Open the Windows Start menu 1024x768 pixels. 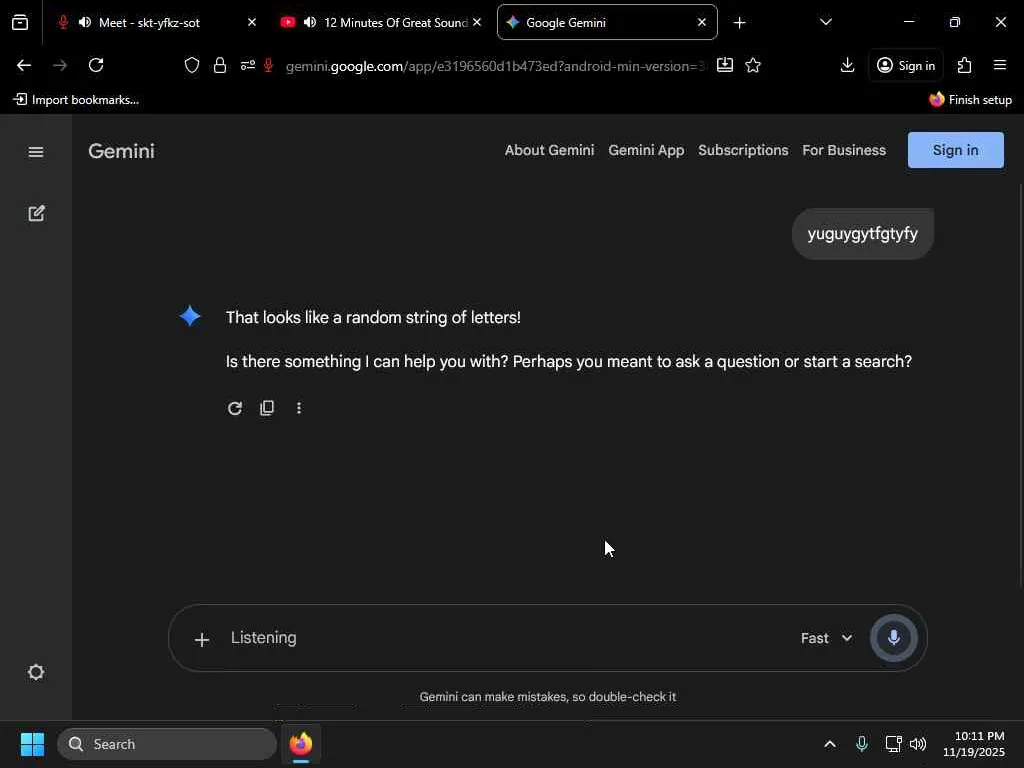click(x=32, y=744)
